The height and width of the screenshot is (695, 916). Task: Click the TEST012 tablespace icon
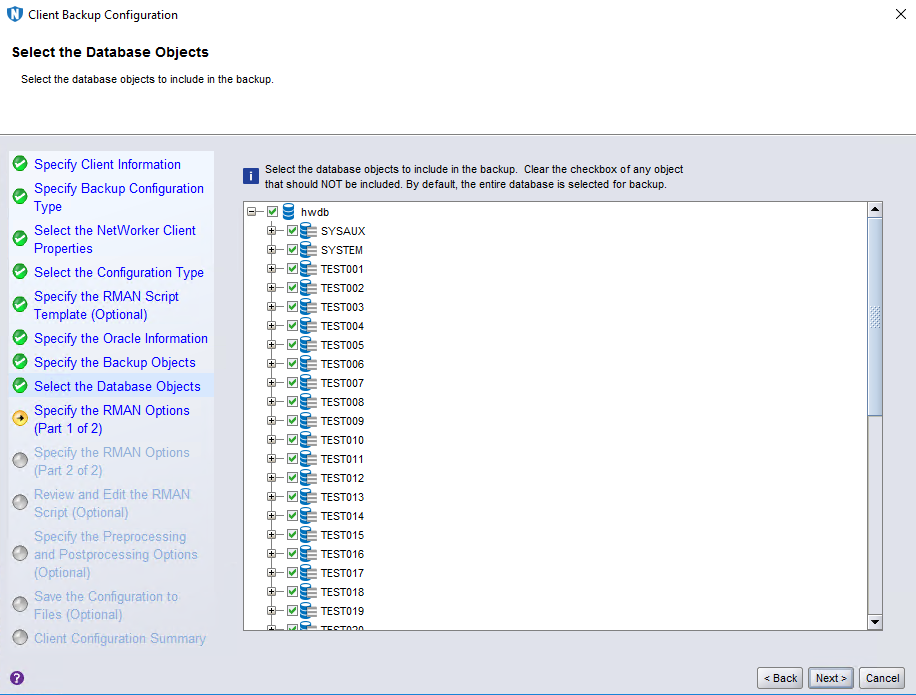[x=309, y=478]
